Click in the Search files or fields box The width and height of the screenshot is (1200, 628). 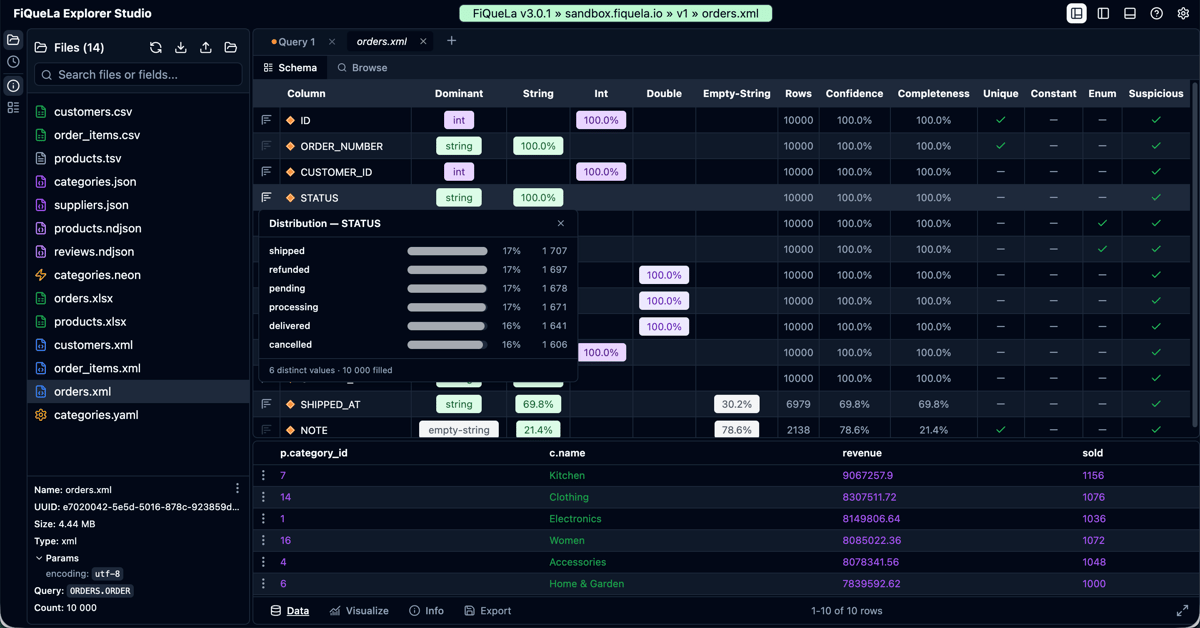tap(138, 75)
